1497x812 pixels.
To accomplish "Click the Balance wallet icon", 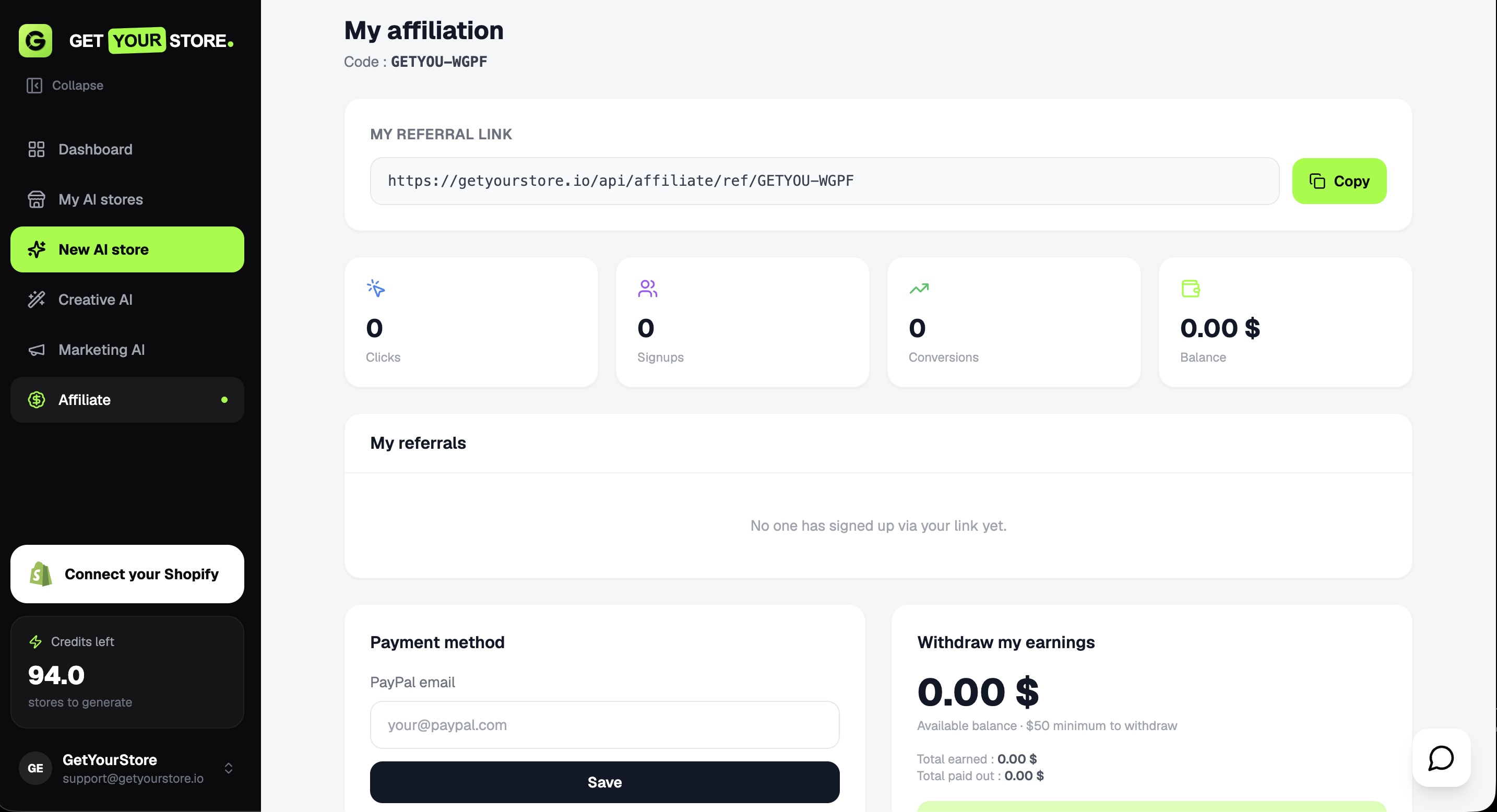I will point(1190,288).
